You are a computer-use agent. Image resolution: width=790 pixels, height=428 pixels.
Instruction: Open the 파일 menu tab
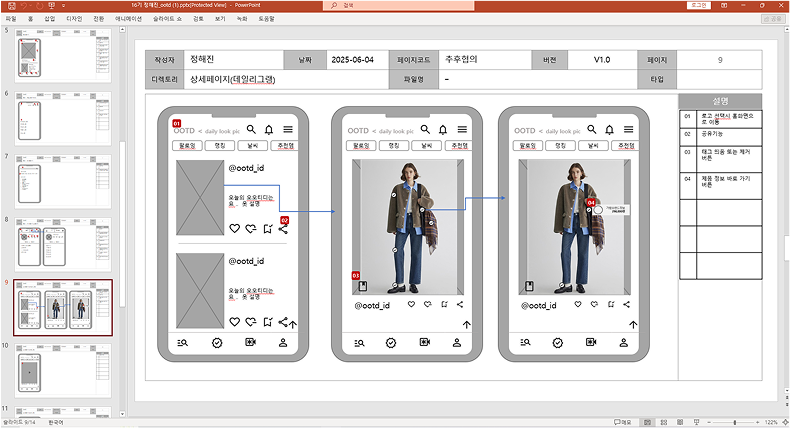click(11, 18)
